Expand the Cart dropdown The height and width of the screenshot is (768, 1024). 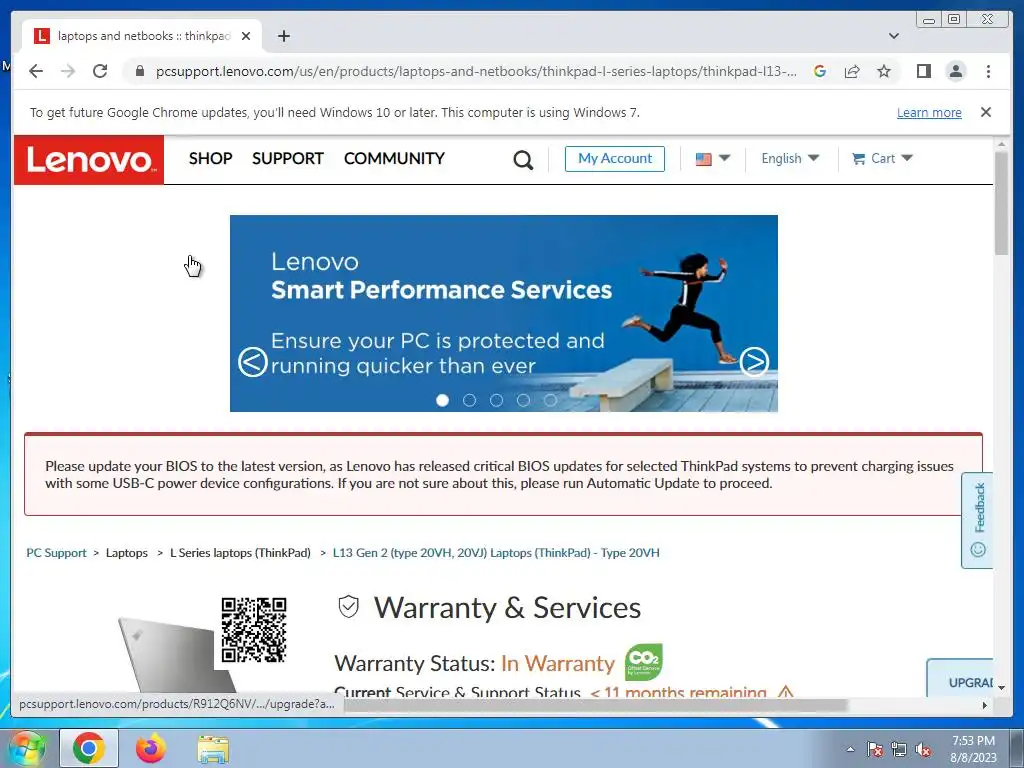(882, 159)
